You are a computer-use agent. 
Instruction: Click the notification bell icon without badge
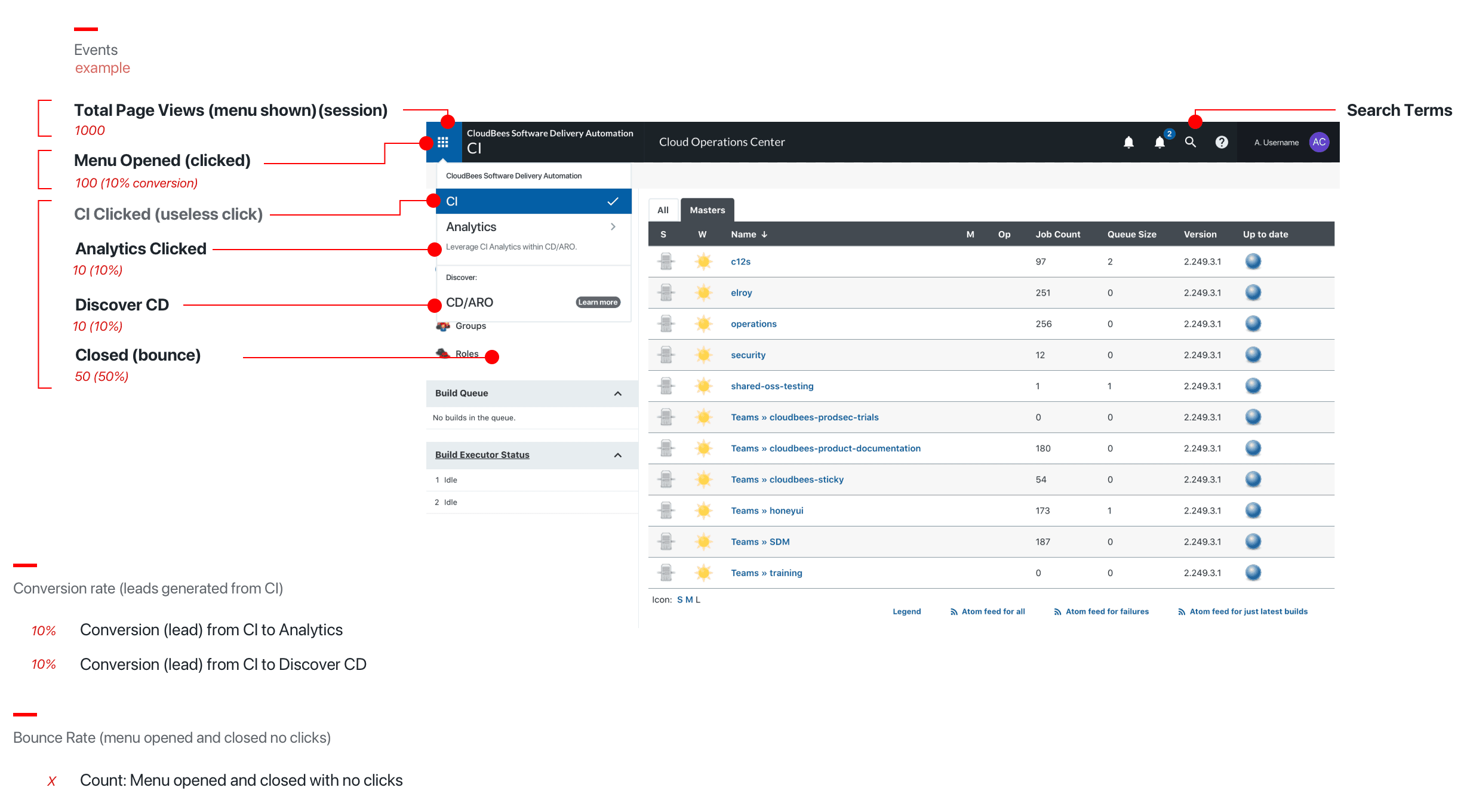coord(1128,142)
